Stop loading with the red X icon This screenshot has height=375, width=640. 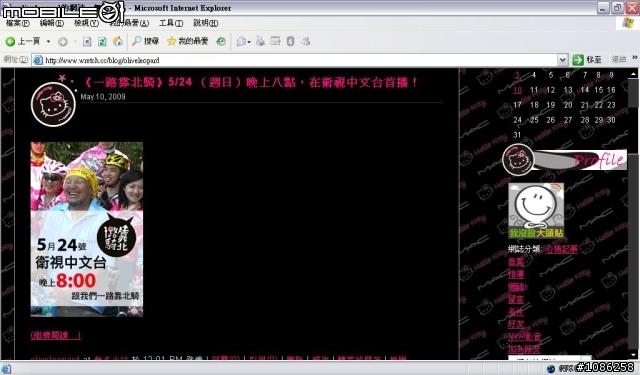87,41
